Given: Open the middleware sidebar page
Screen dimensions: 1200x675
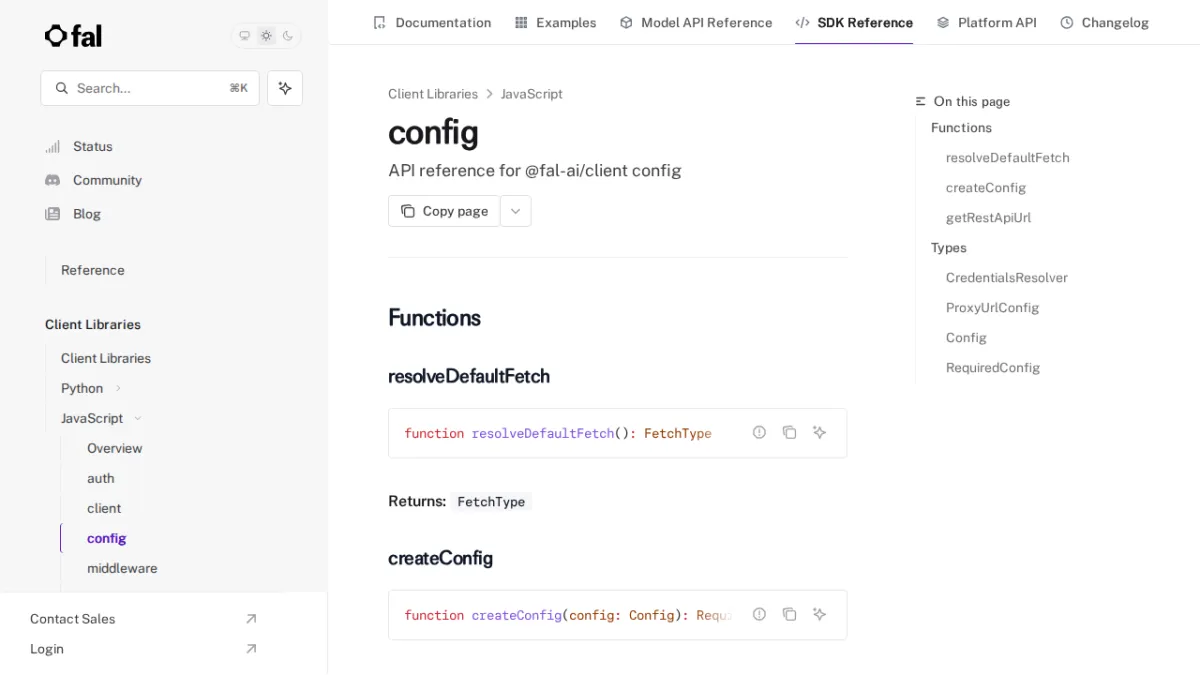Looking at the screenshot, I should (x=122, y=568).
